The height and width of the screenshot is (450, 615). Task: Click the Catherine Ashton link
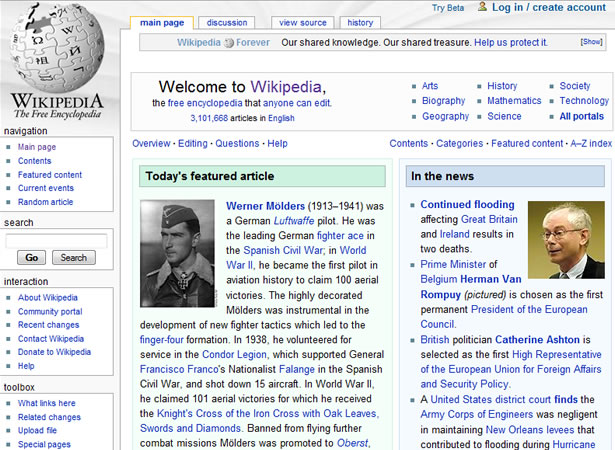(x=537, y=340)
